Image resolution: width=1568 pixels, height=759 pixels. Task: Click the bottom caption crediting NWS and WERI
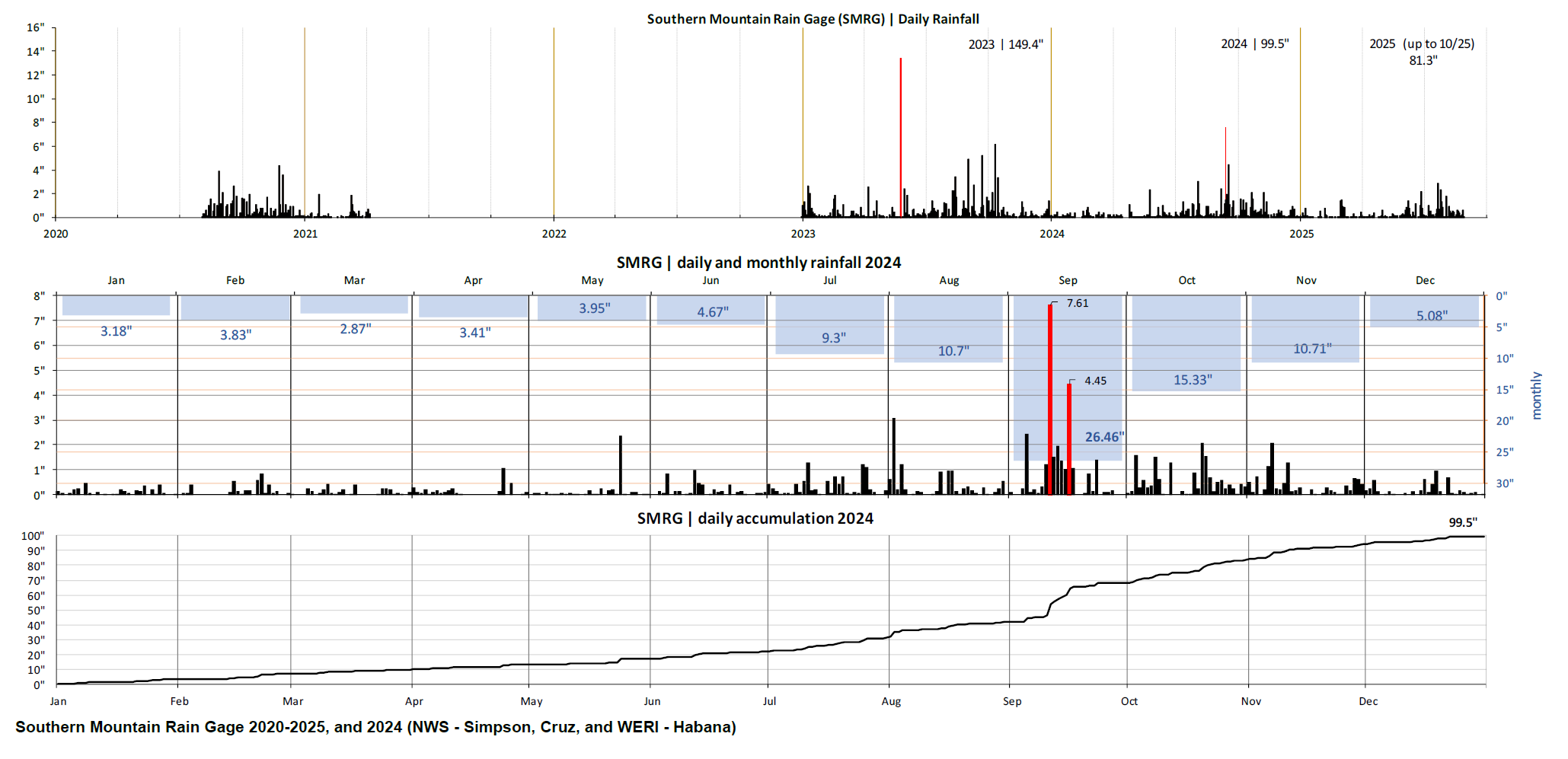pyautogui.click(x=375, y=727)
